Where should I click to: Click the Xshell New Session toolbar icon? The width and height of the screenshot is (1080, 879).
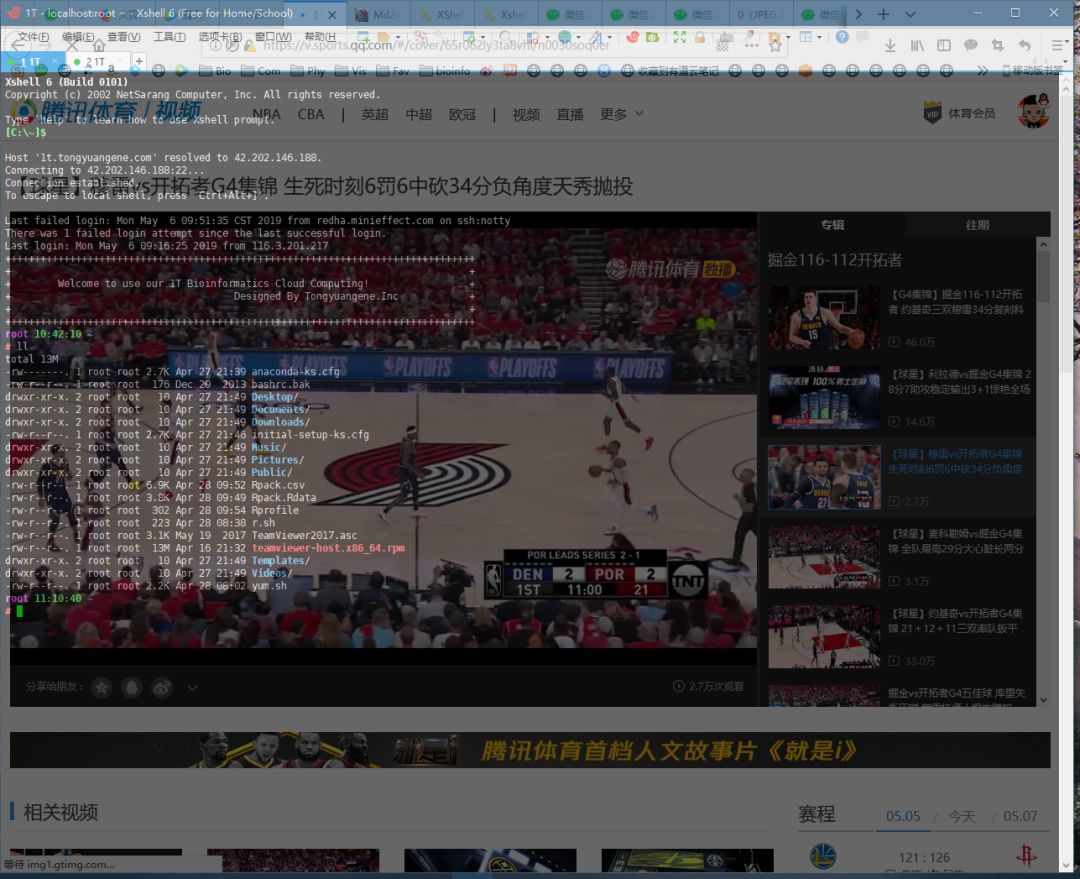[x=363, y=37]
